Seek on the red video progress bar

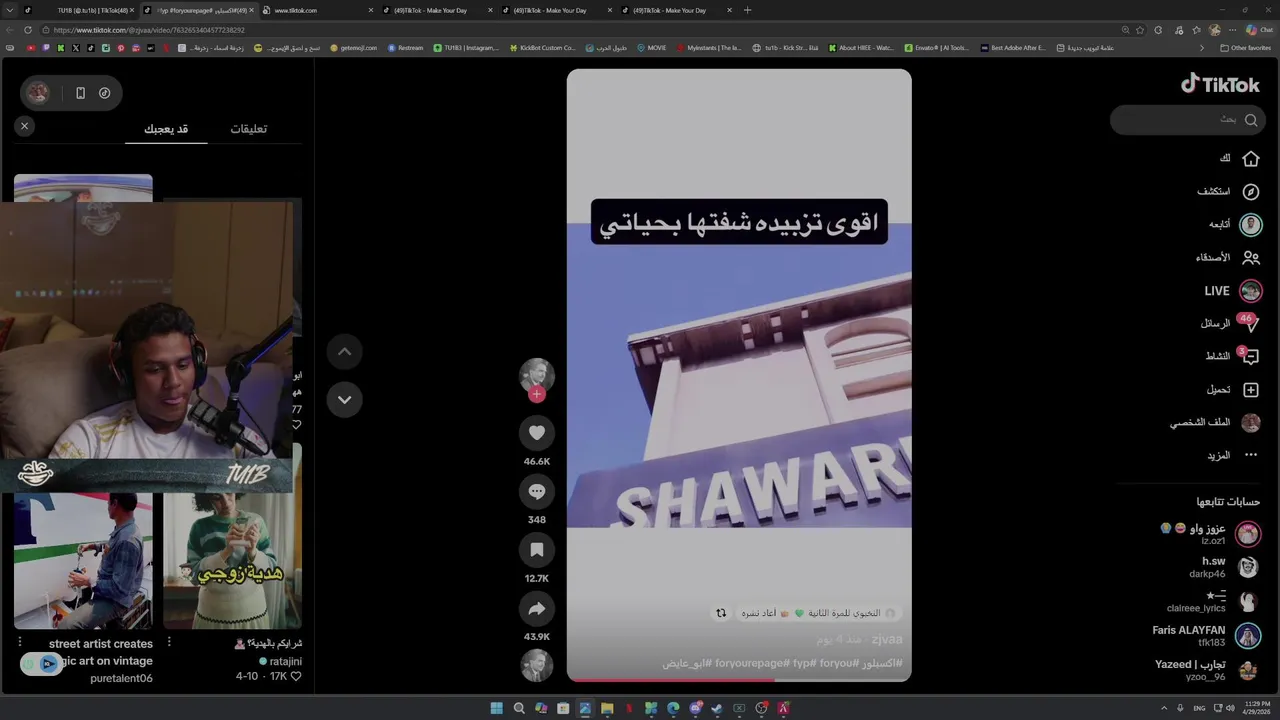[739, 679]
